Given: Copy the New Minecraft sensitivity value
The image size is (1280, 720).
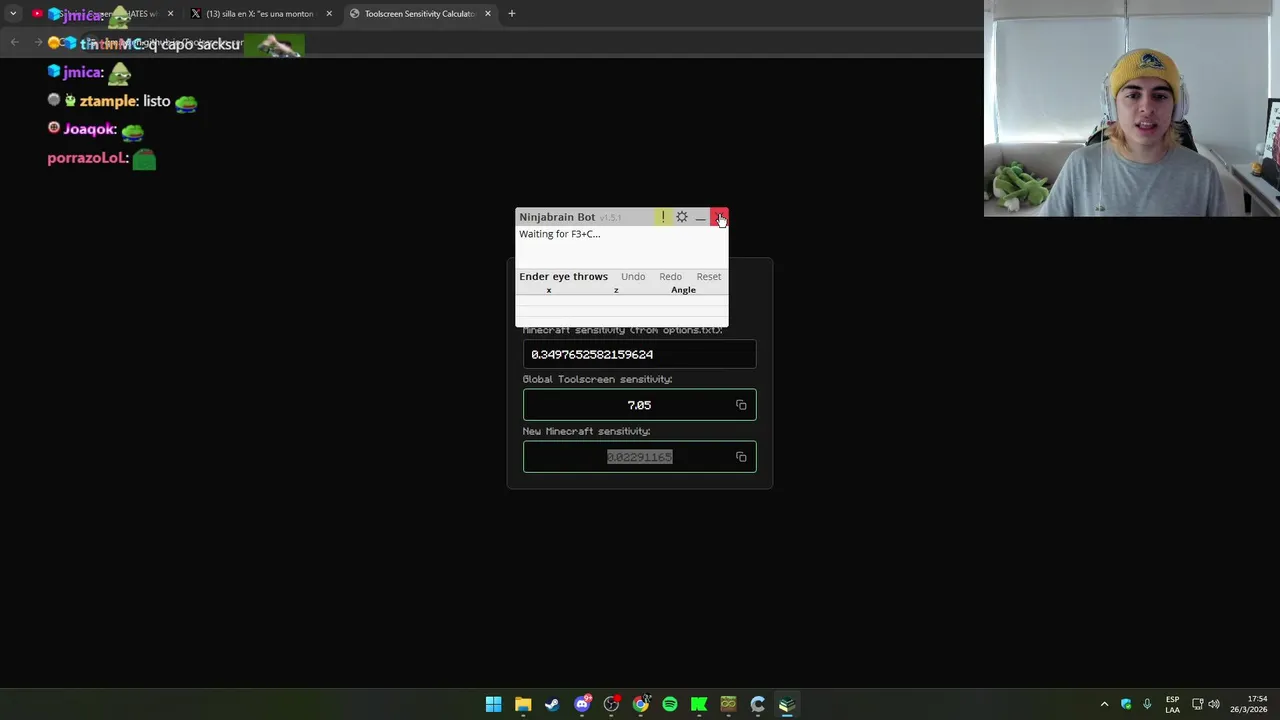Looking at the screenshot, I should pos(741,457).
